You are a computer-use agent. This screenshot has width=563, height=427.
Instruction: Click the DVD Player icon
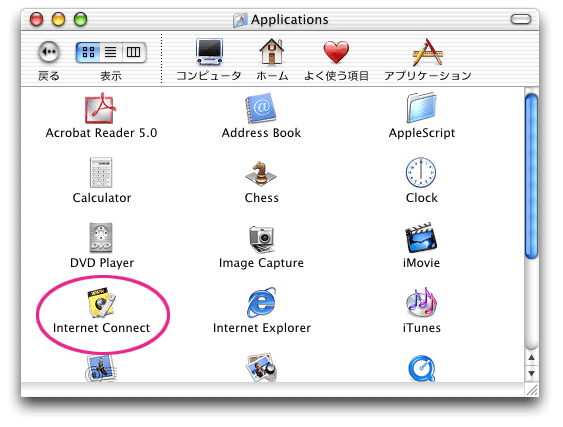(x=101, y=237)
